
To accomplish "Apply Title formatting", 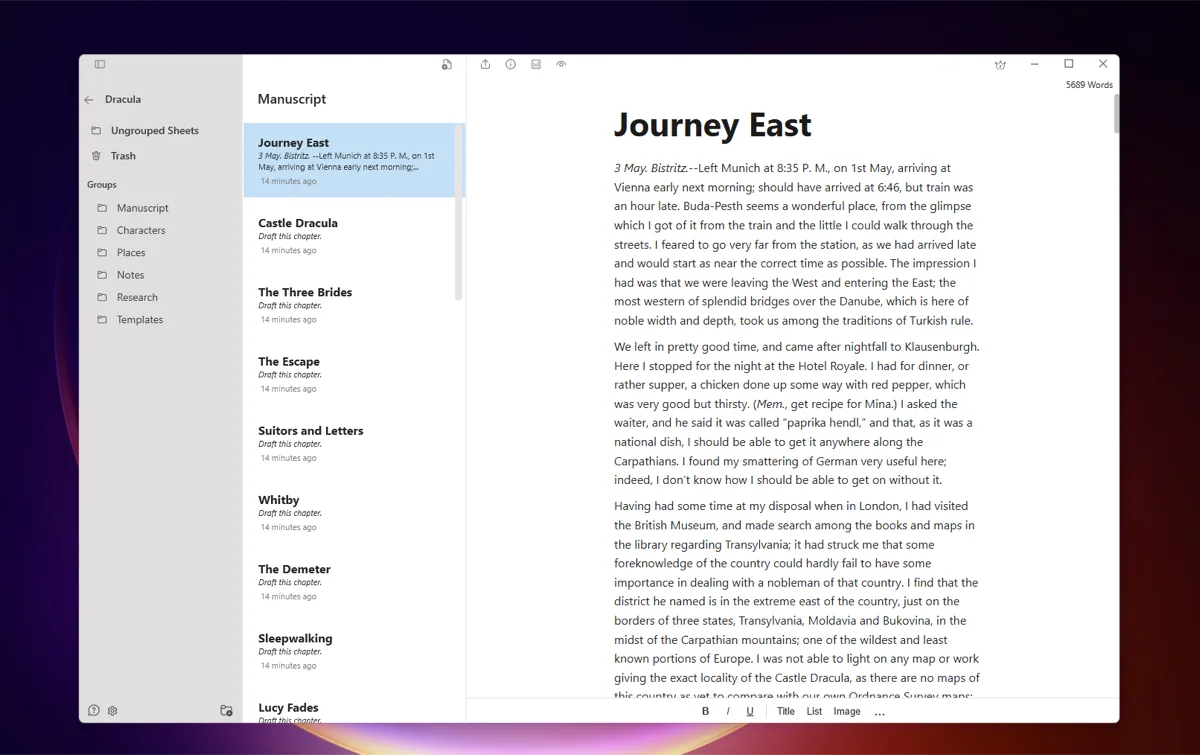I will (786, 711).
